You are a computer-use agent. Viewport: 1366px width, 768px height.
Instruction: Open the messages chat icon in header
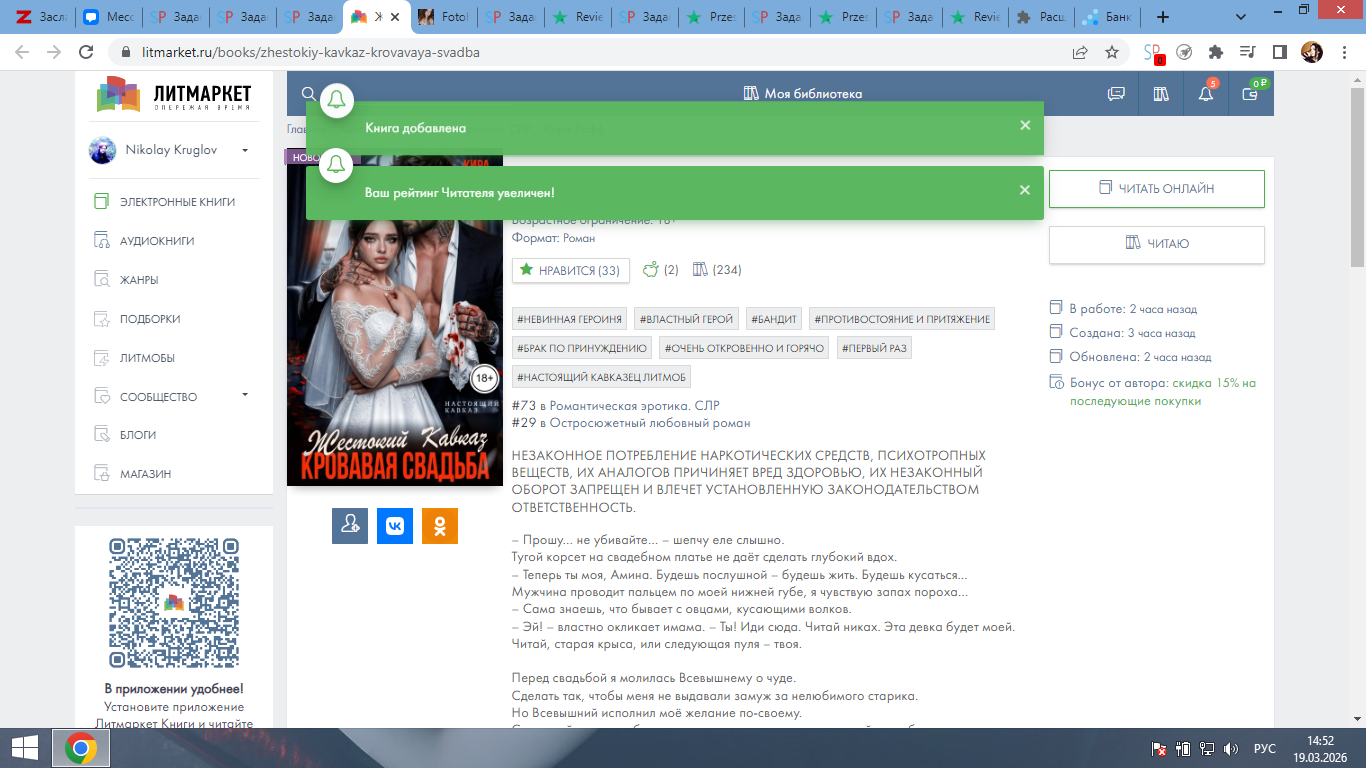[1116, 94]
